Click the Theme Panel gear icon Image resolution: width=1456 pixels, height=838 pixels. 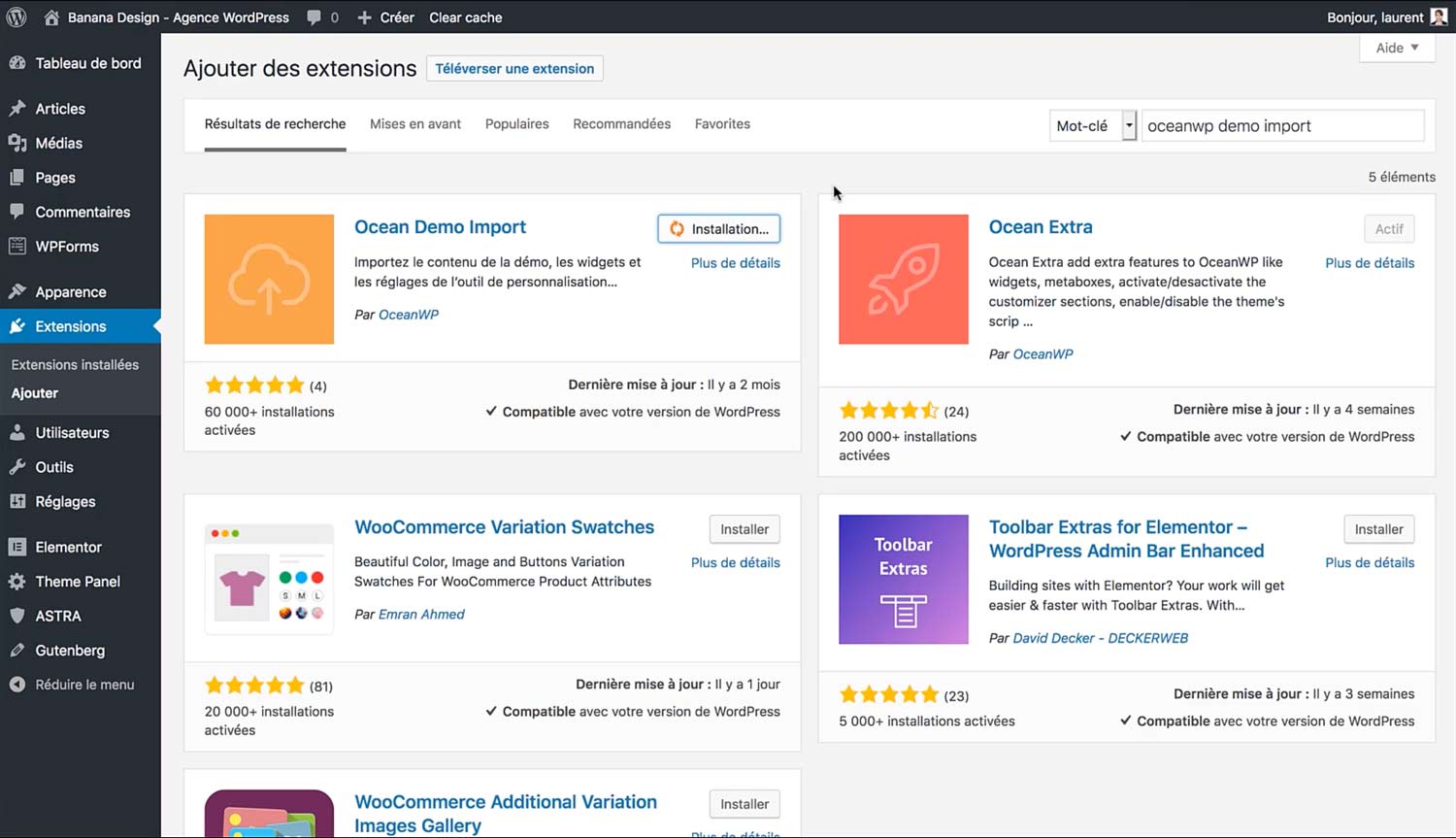click(17, 582)
